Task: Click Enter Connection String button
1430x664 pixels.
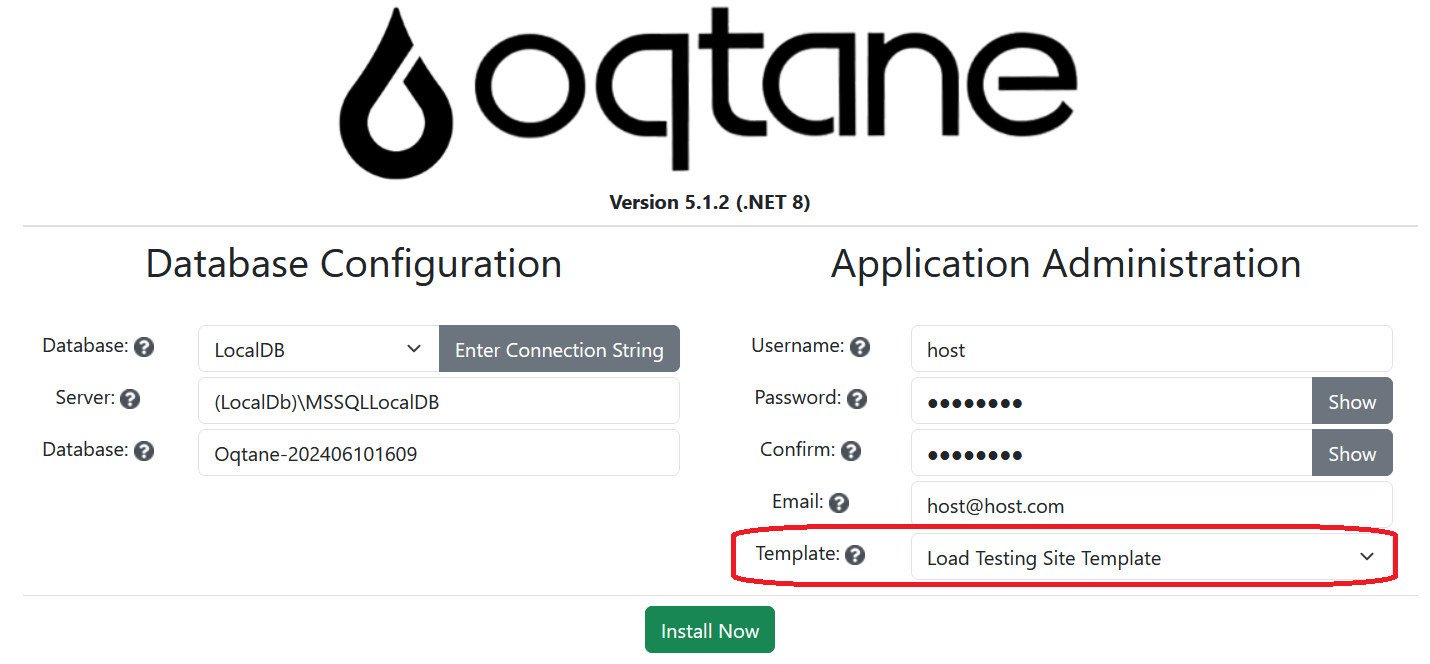Action: click(559, 349)
